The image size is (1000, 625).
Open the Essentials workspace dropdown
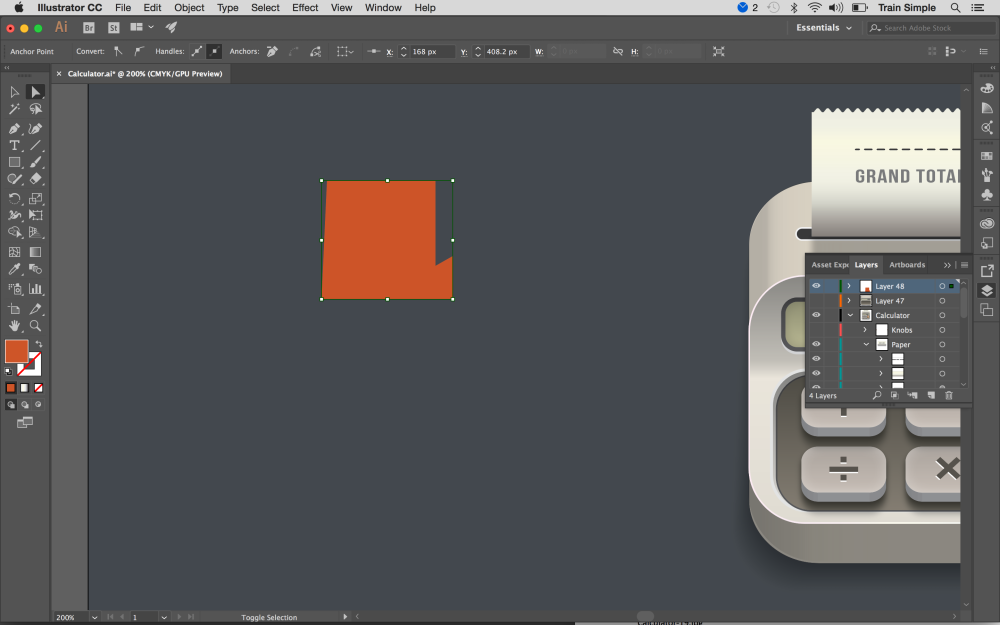coord(823,27)
